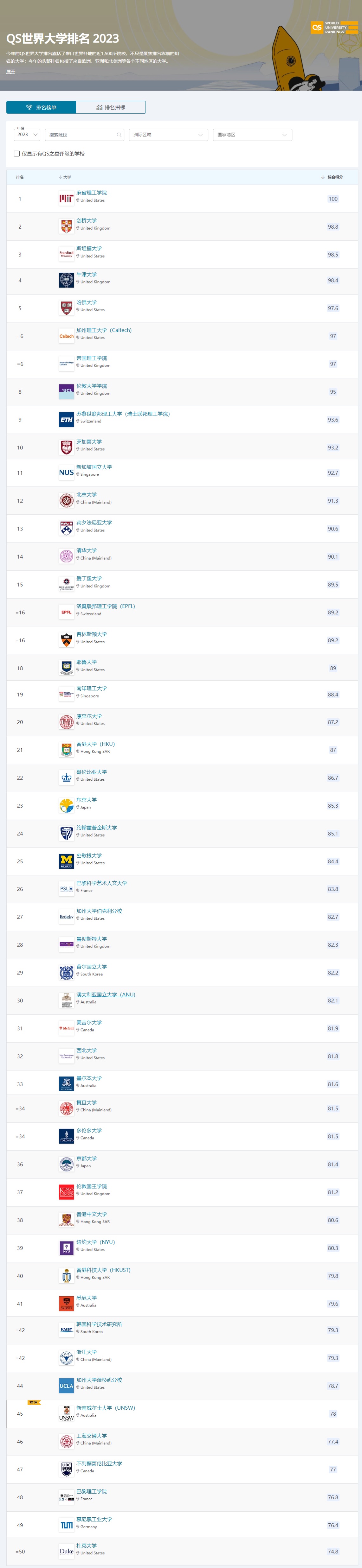Click the 搜索院校 search field
Viewport: 362px width, 1568px height.
tap(85, 135)
